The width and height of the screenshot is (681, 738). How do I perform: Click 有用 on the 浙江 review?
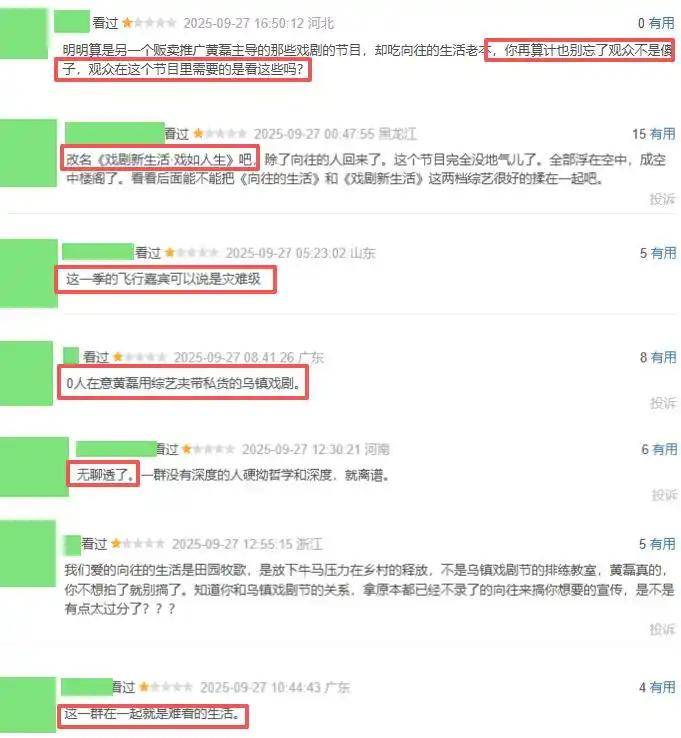(x=663, y=544)
